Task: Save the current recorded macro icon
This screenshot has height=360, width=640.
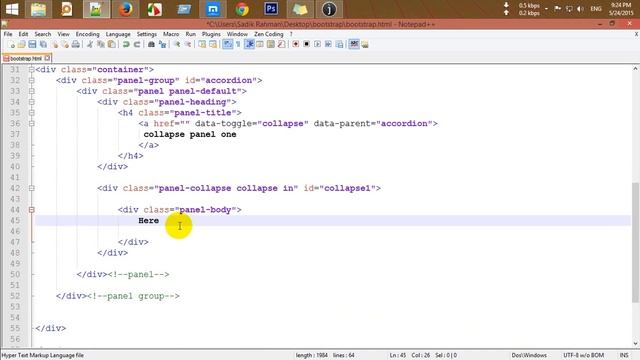Action: pos(339,44)
